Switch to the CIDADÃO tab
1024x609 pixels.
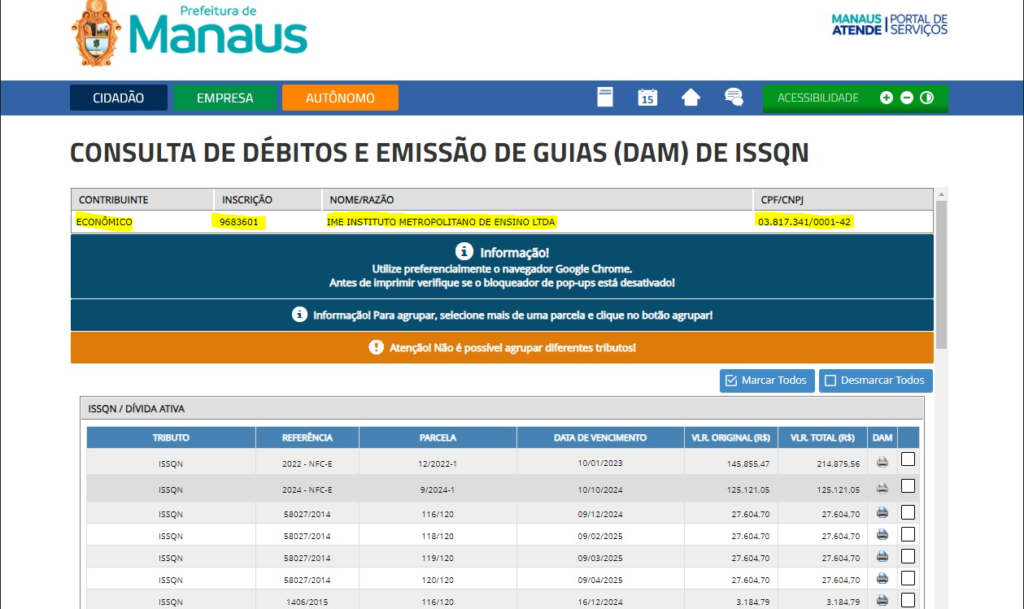click(x=118, y=98)
